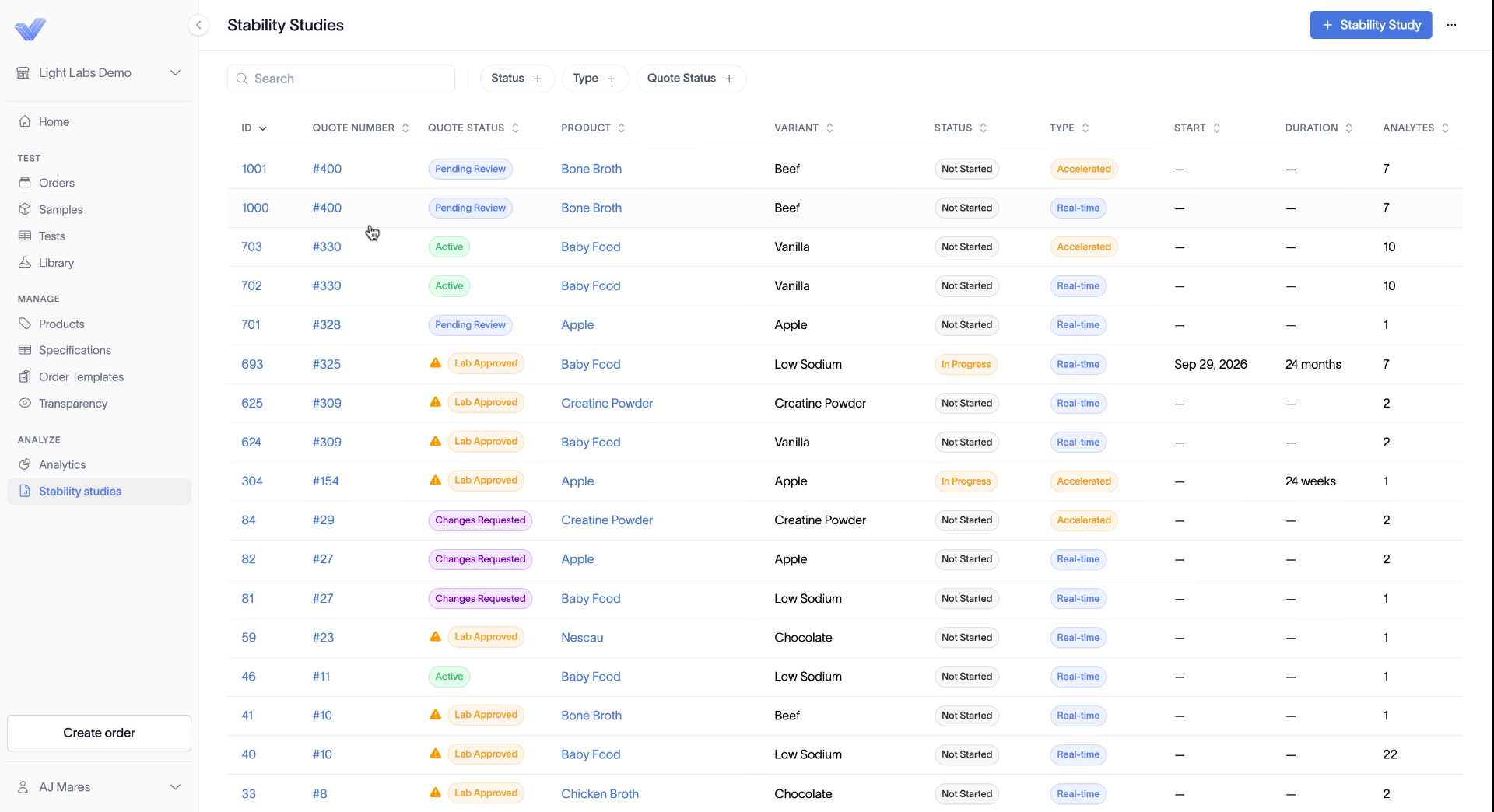Image resolution: width=1494 pixels, height=812 pixels.
Task: Open quote #325 link
Action: coord(326,364)
